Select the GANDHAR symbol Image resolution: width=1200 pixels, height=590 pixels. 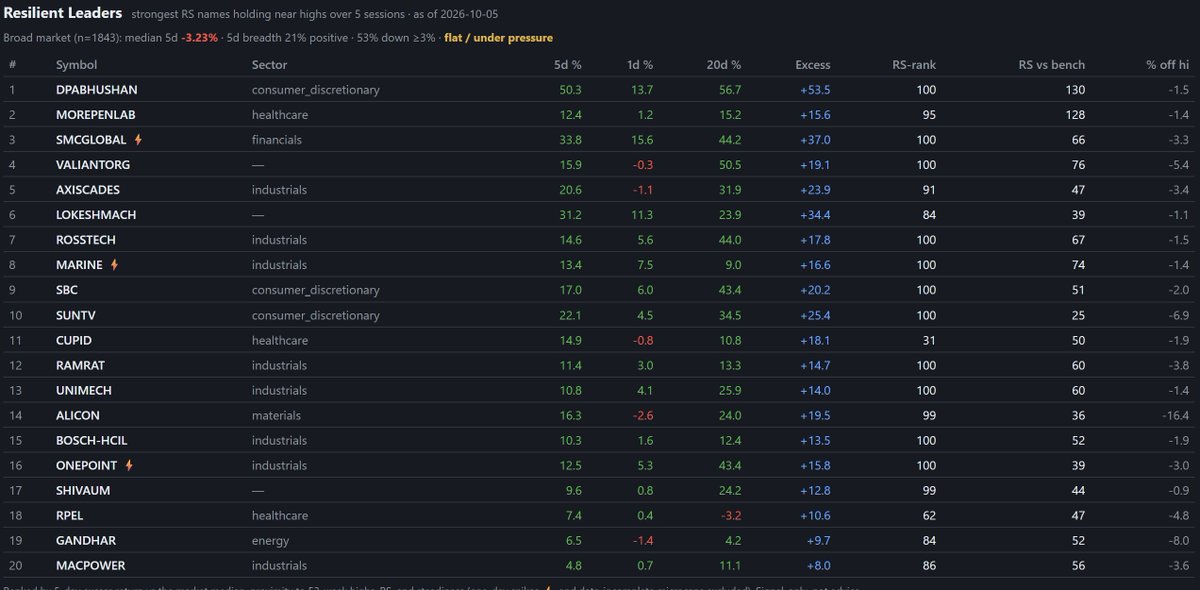84,540
